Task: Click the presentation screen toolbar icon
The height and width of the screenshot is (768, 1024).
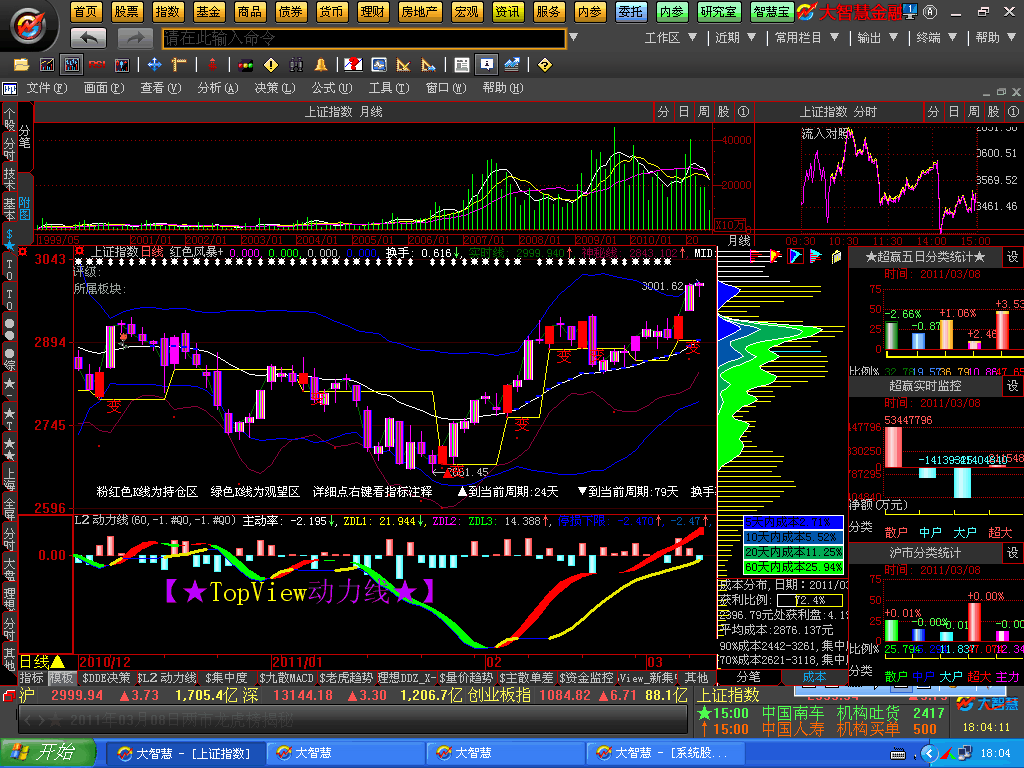Action: (x=487, y=64)
